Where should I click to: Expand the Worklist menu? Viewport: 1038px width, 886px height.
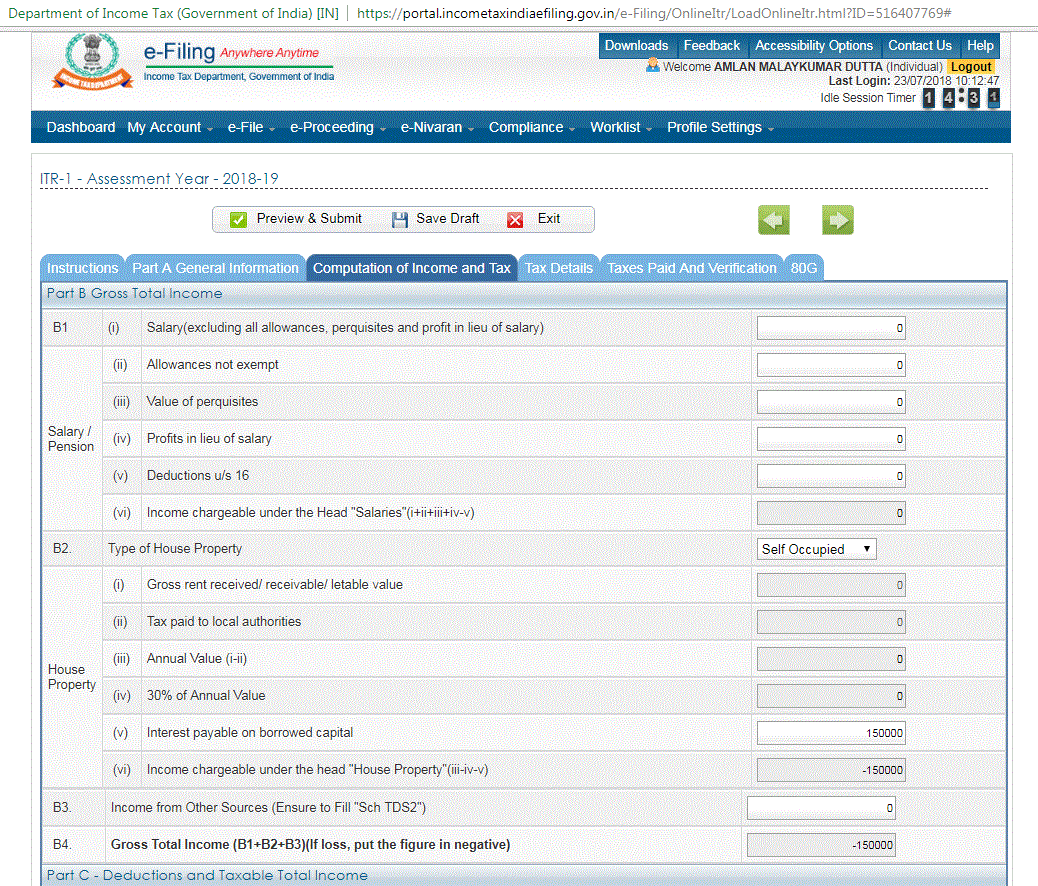coord(621,127)
